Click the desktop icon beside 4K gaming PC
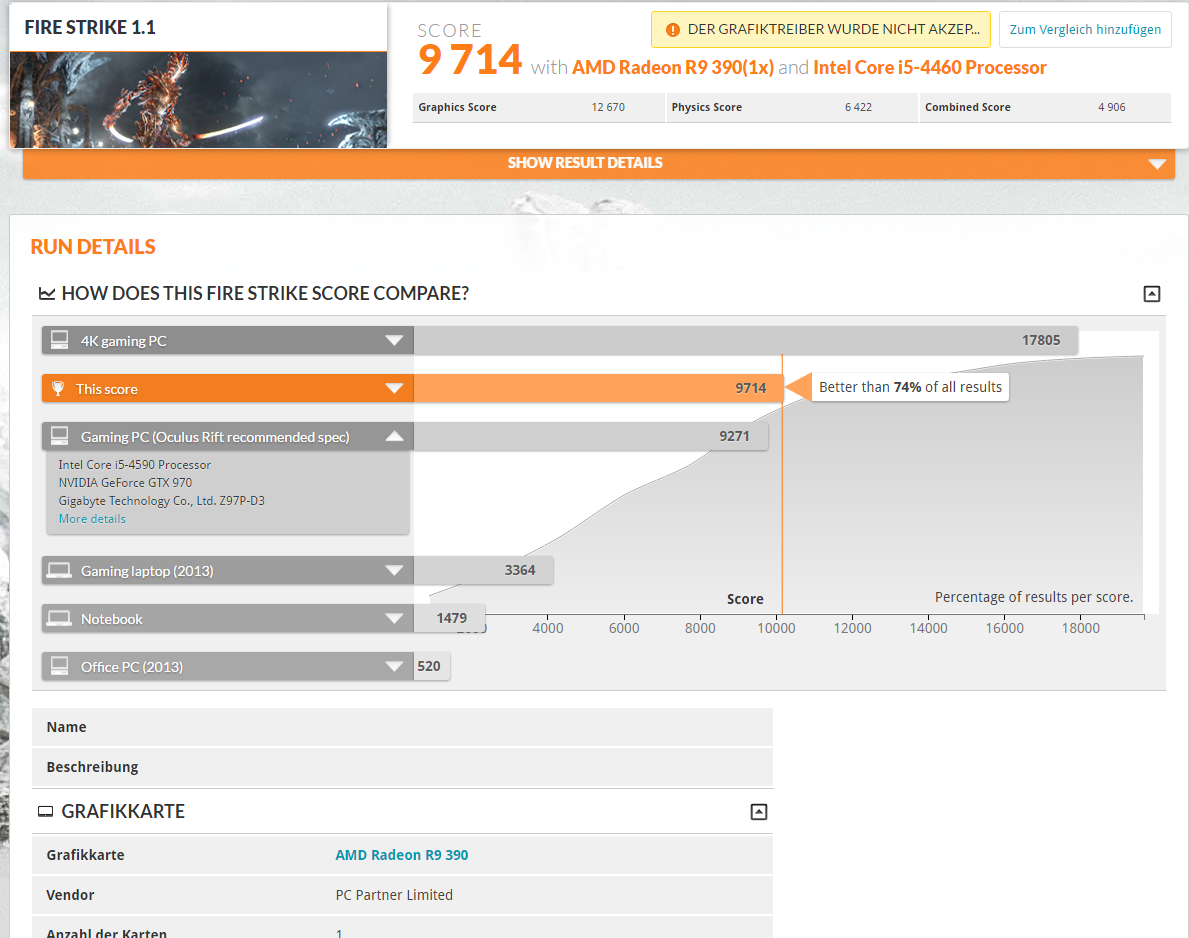 (59, 340)
